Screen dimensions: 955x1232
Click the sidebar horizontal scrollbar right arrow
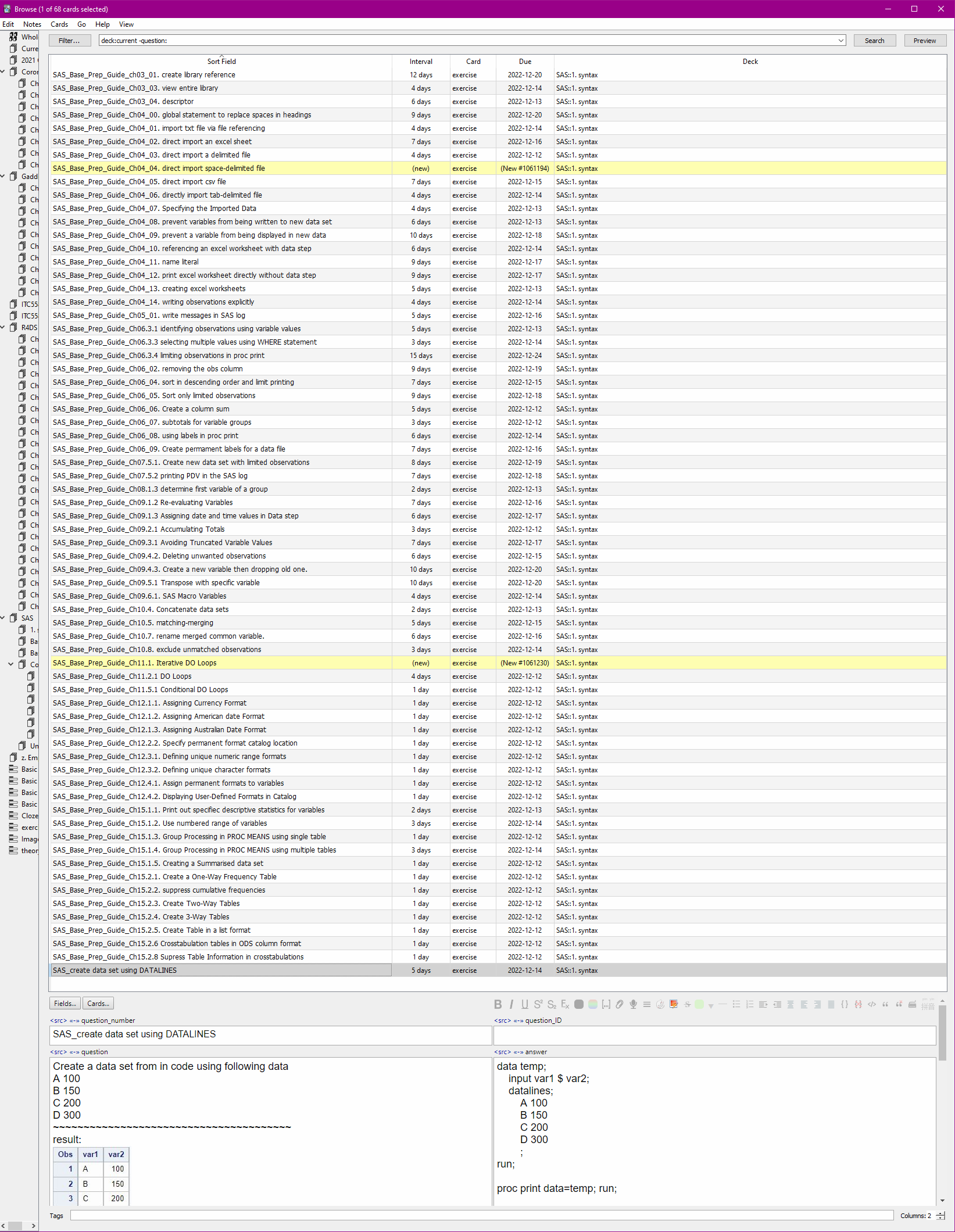[x=33, y=1226]
